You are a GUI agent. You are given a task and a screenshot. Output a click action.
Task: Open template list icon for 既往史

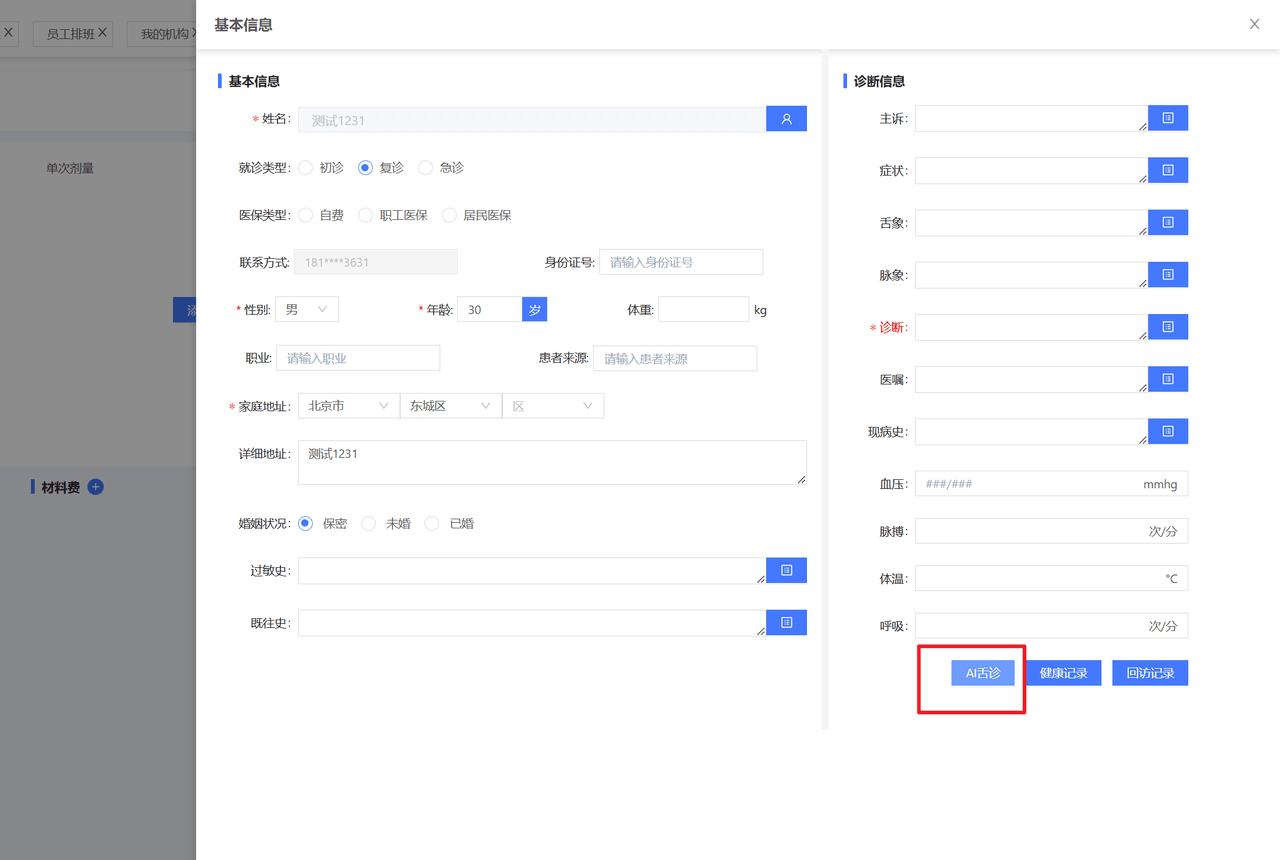coord(786,622)
